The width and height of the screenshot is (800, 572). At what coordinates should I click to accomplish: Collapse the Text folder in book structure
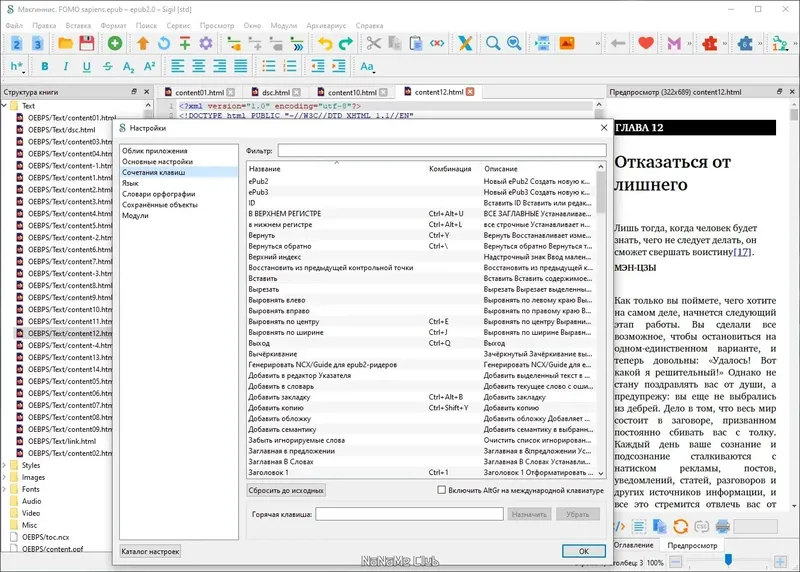pos(5,106)
